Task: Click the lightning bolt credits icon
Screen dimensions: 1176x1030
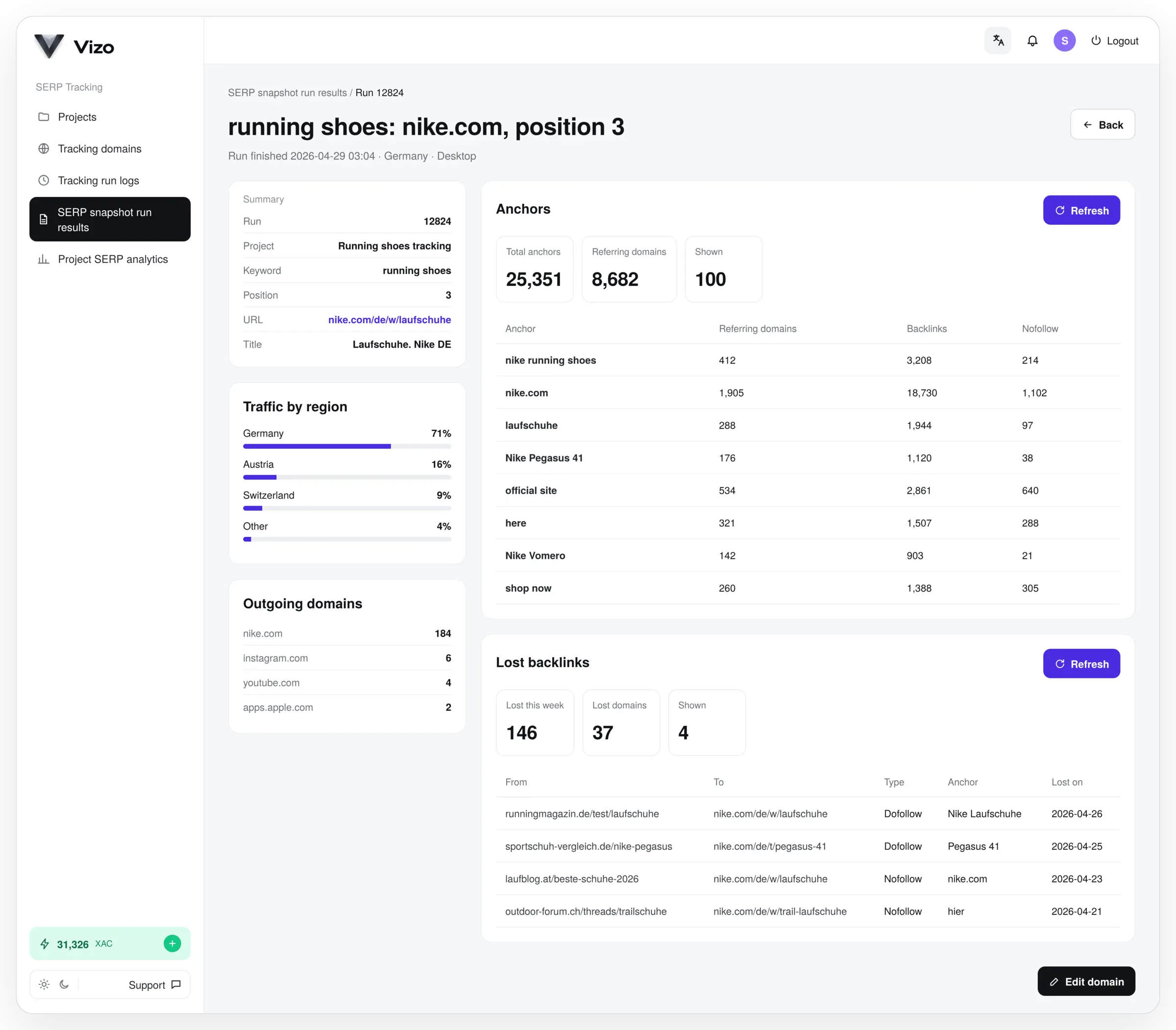Action: click(45, 944)
